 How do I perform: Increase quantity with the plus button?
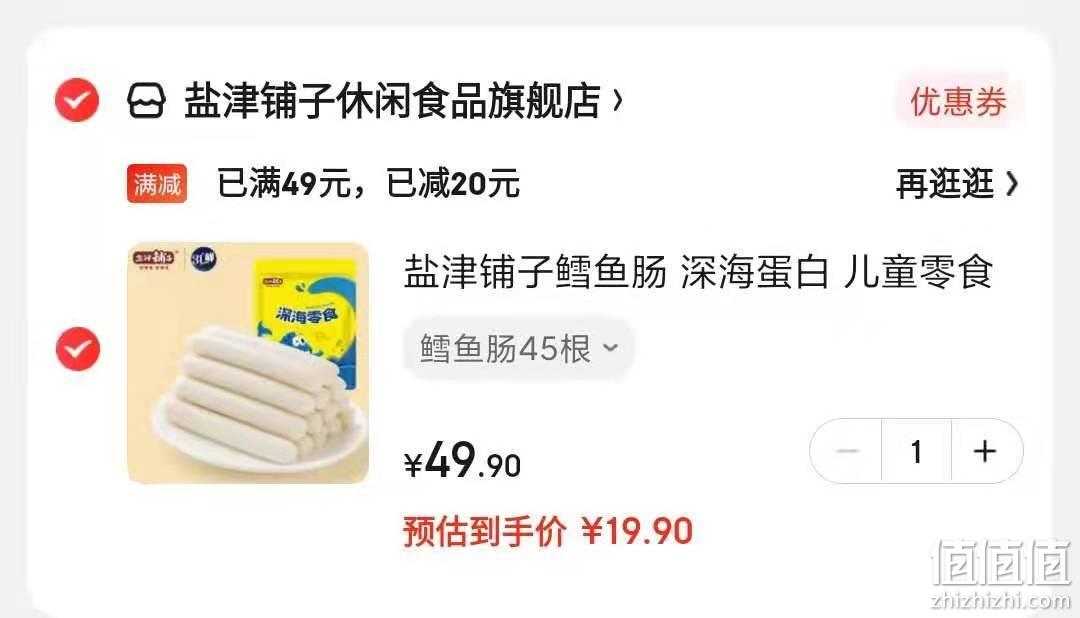coord(986,451)
